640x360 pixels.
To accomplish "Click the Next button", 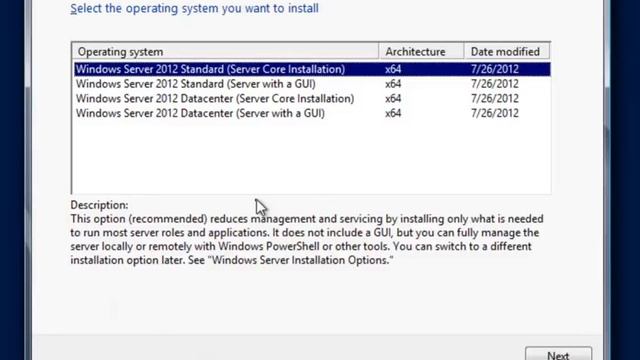I will 558,353.
